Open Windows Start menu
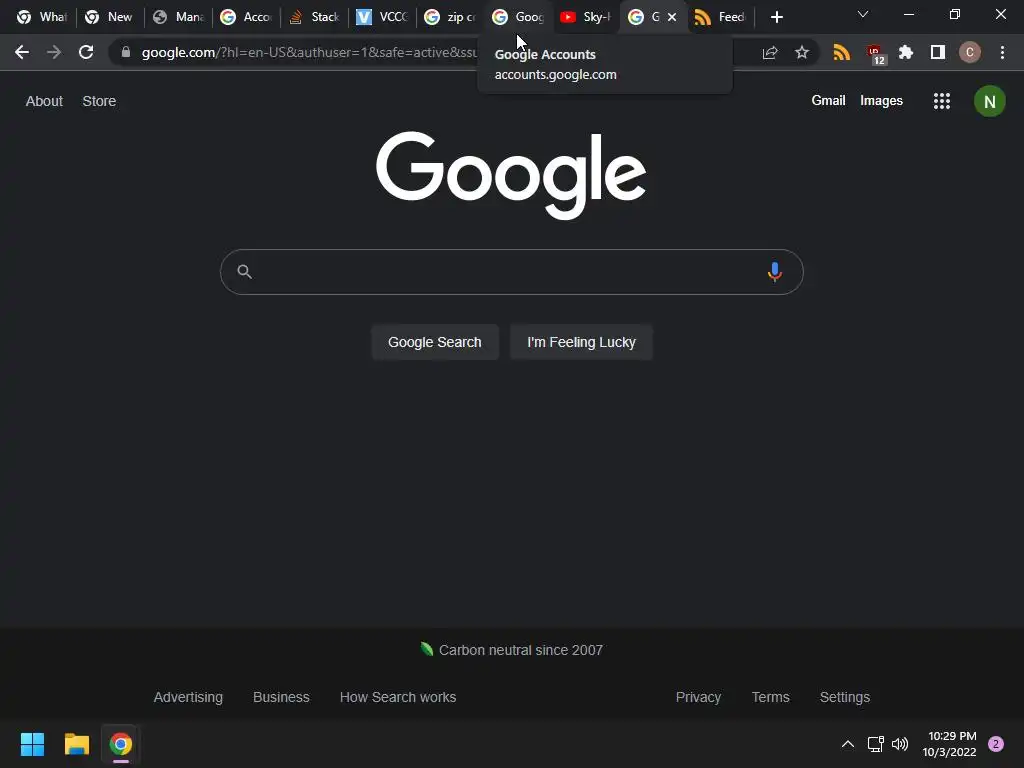 (32, 744)
